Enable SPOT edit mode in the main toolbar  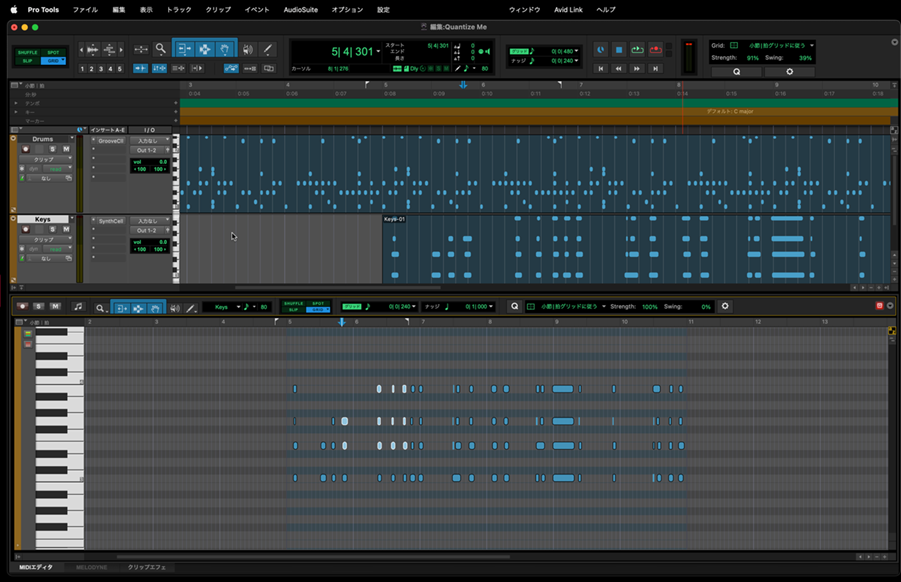[x=53, y=52]
